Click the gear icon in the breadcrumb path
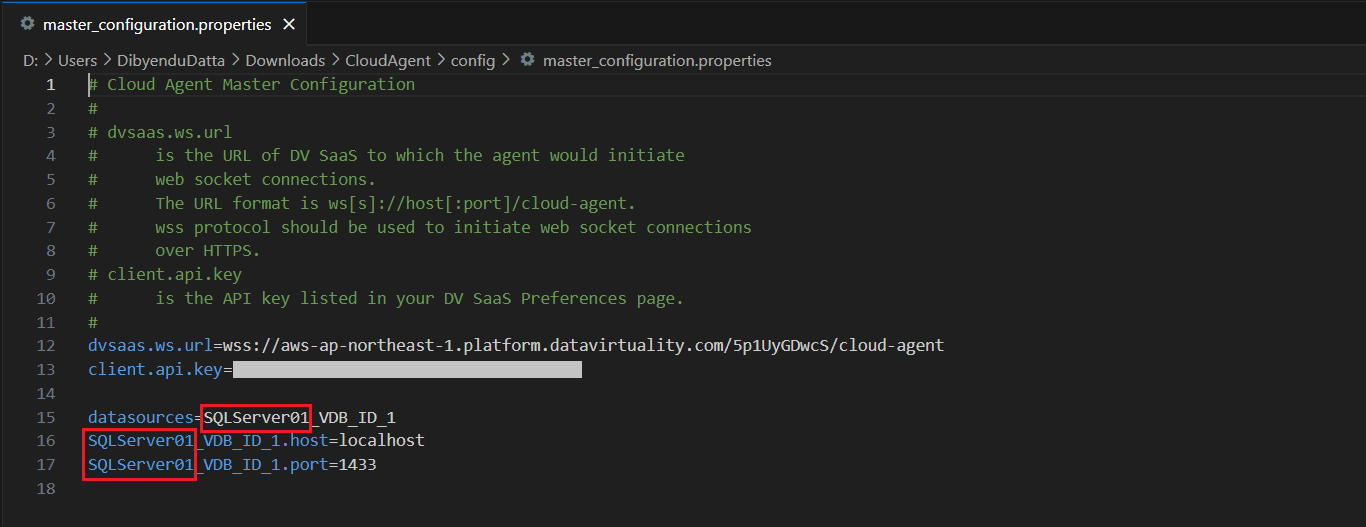This screenshot has height=527, width=1366. (x=528, y=60)
